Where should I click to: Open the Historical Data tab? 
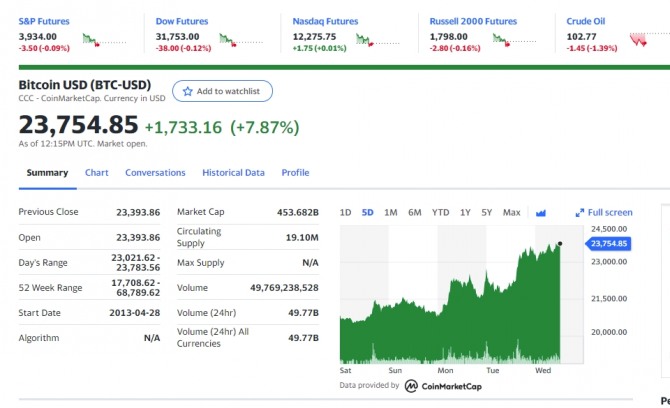point(233,173)
